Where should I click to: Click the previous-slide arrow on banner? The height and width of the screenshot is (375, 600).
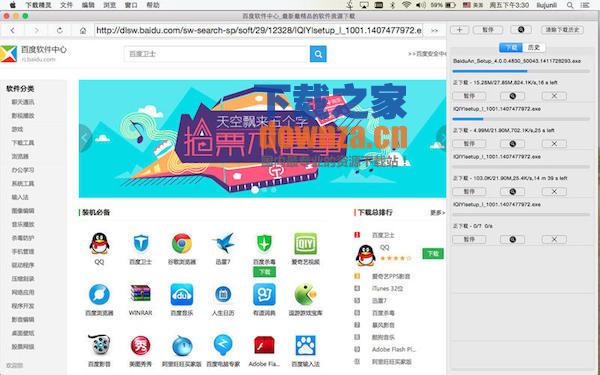(x=85, y=138)
